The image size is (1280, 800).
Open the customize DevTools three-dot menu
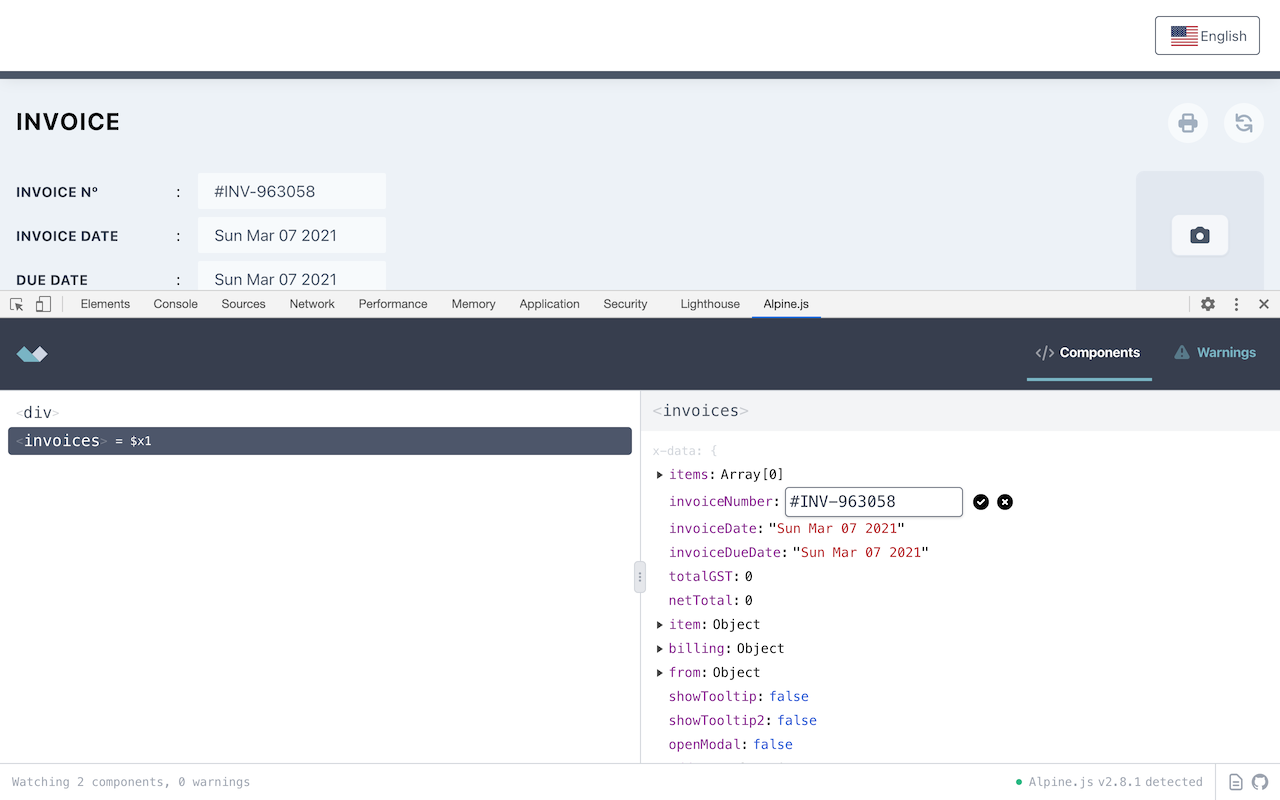pos(1236,303)
